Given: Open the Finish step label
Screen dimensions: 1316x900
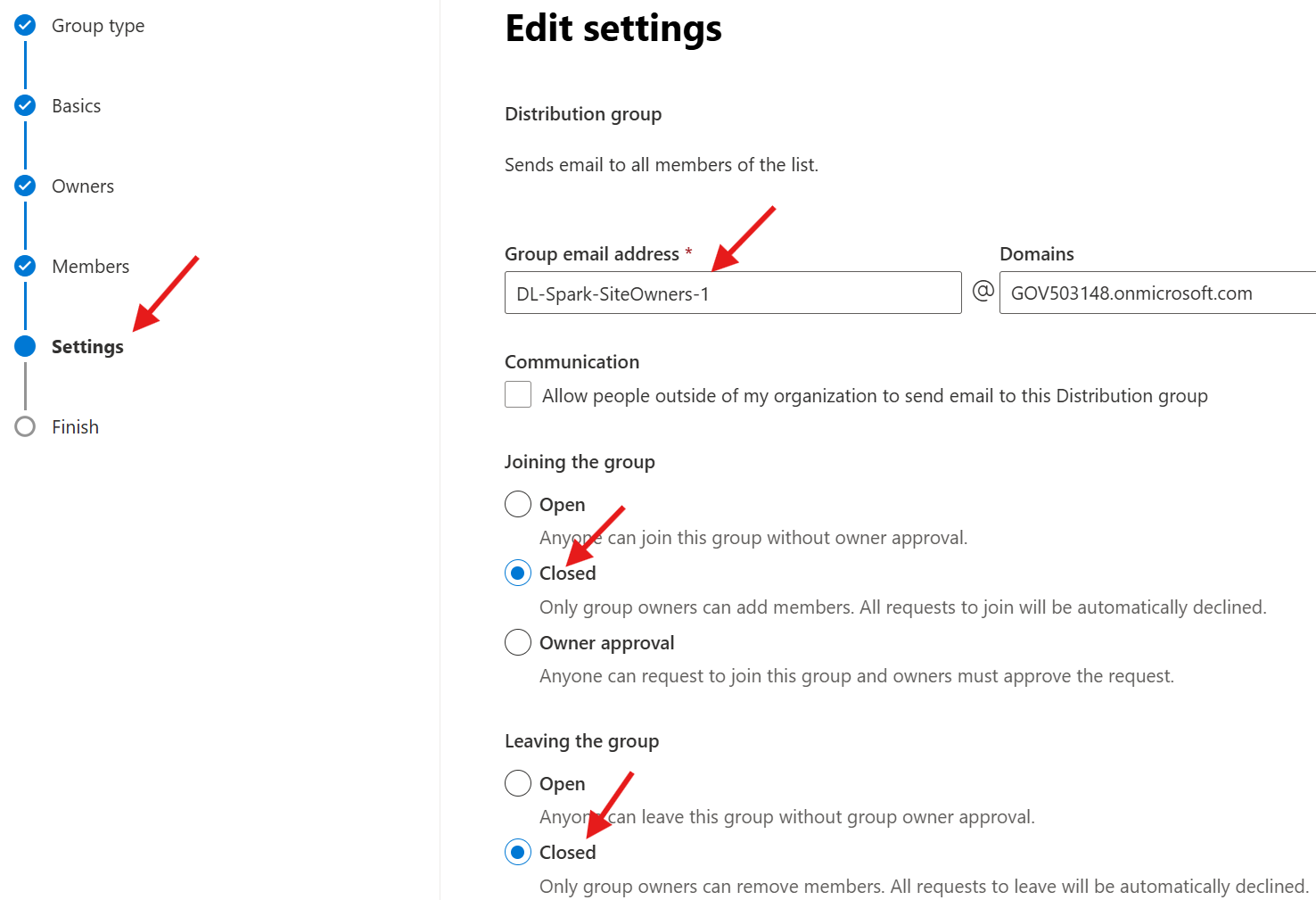Looking at the screenshot, I should pos(75,427).
